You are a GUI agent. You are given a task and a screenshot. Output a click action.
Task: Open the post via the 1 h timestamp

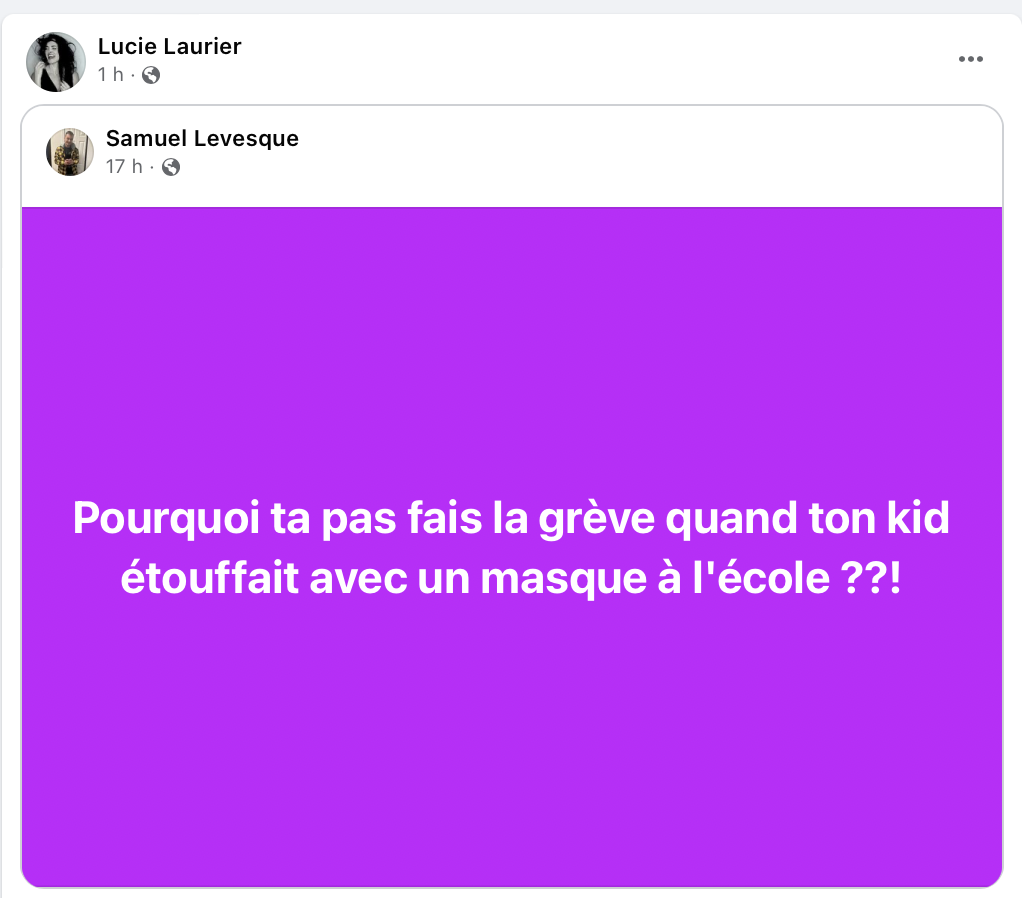tap(111, 75)
